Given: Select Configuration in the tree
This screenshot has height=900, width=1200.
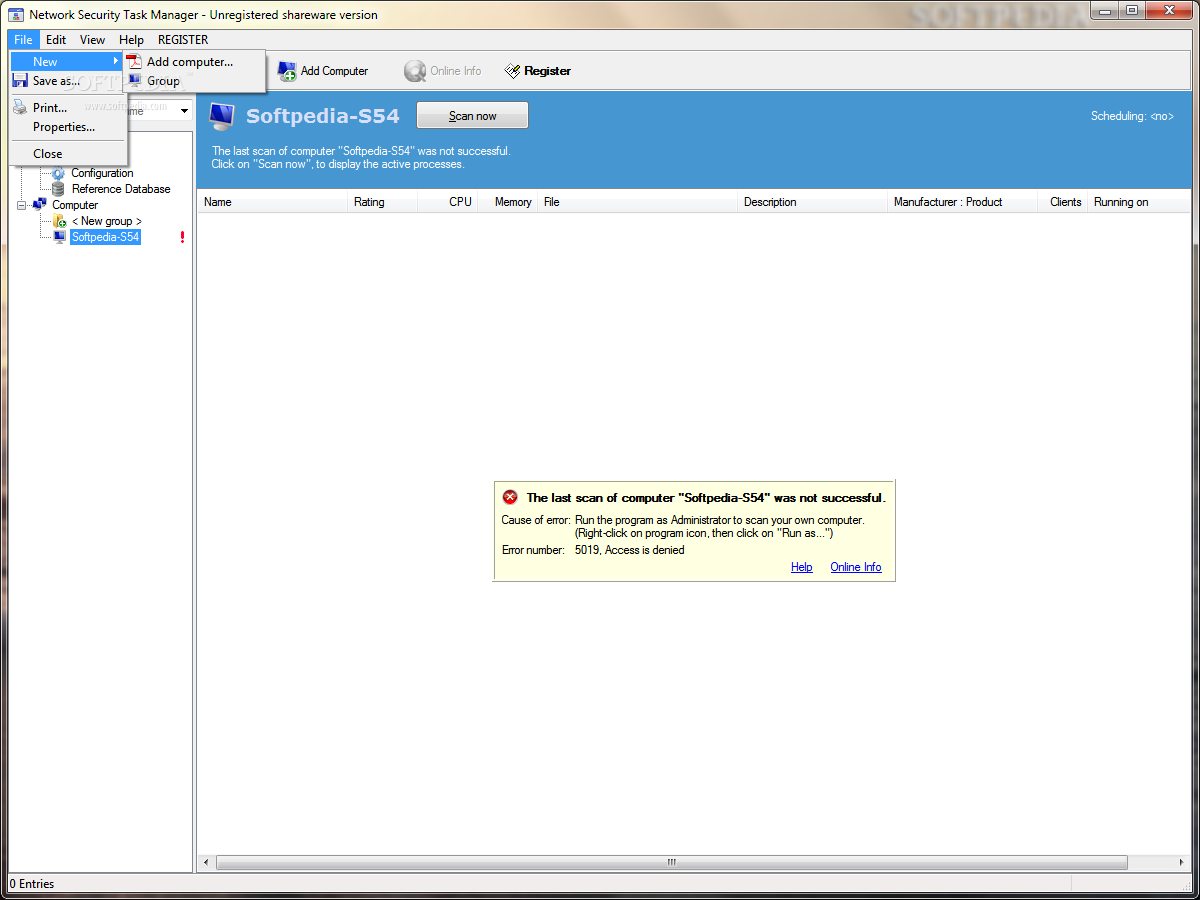Looking at the screenshot, I should tap(102, 173).
